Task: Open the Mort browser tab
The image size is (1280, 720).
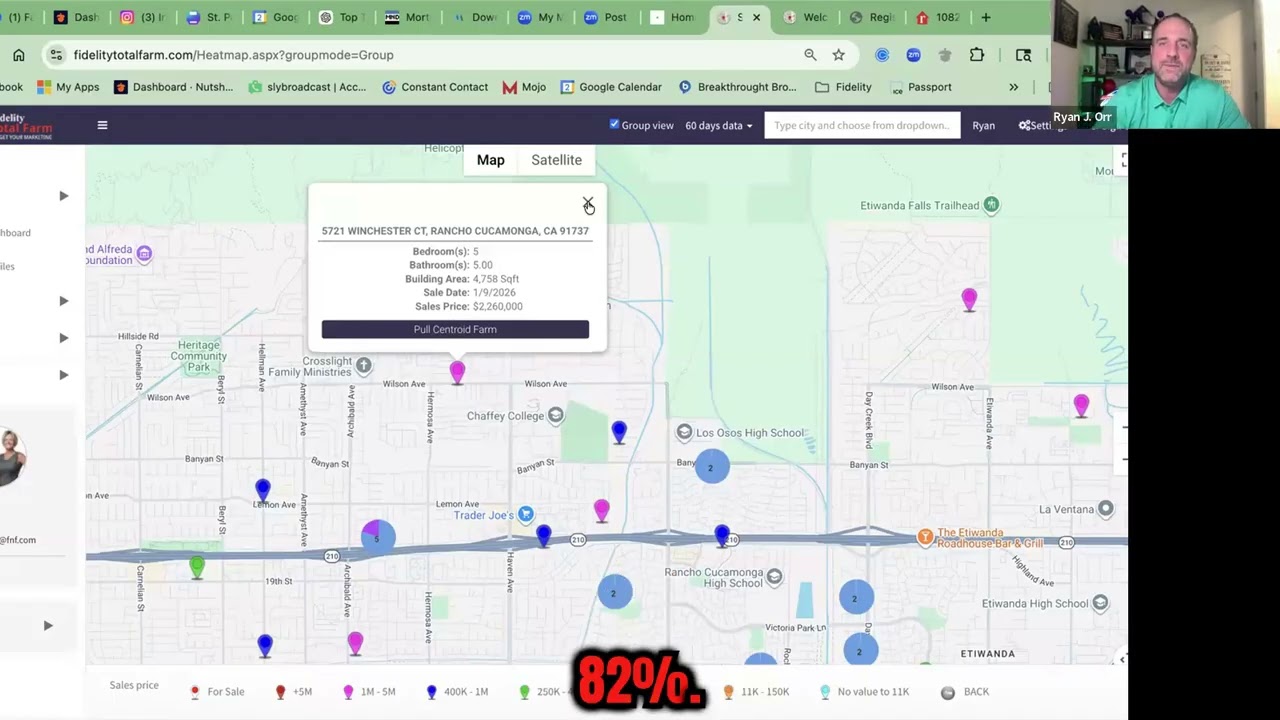Action: tap(407, 17)
